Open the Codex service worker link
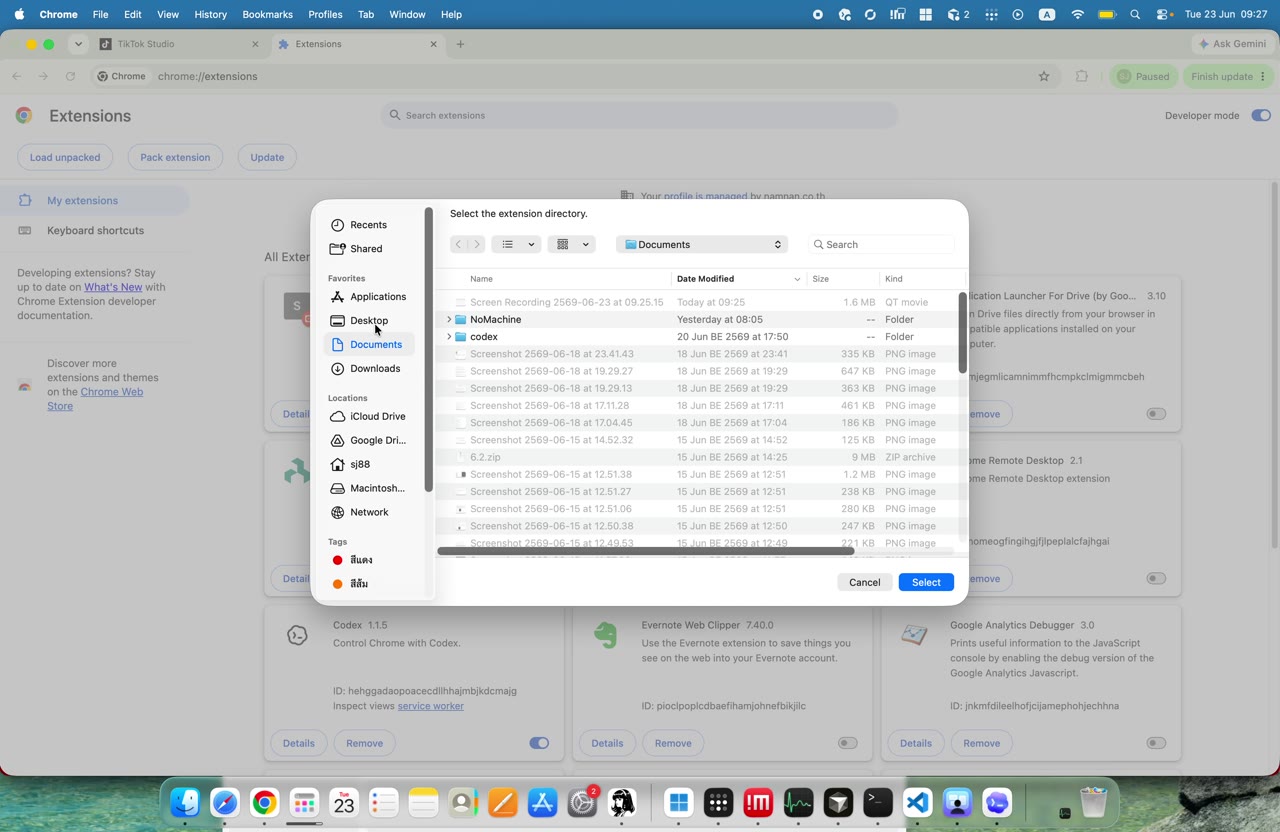 pos(430,706)
